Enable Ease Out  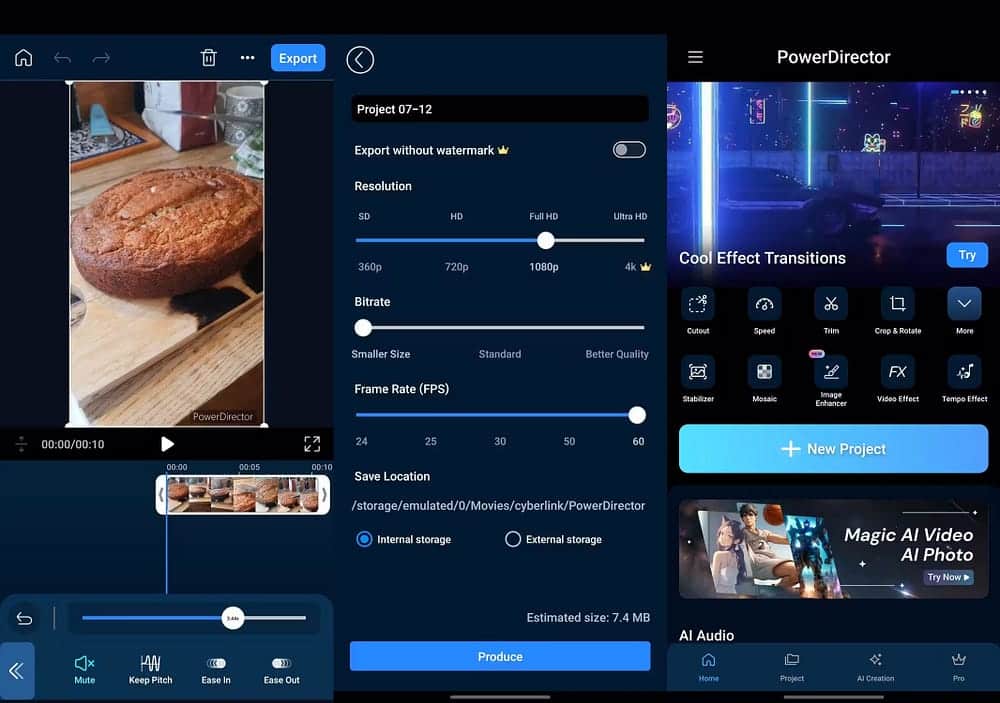tap(281, 670)
